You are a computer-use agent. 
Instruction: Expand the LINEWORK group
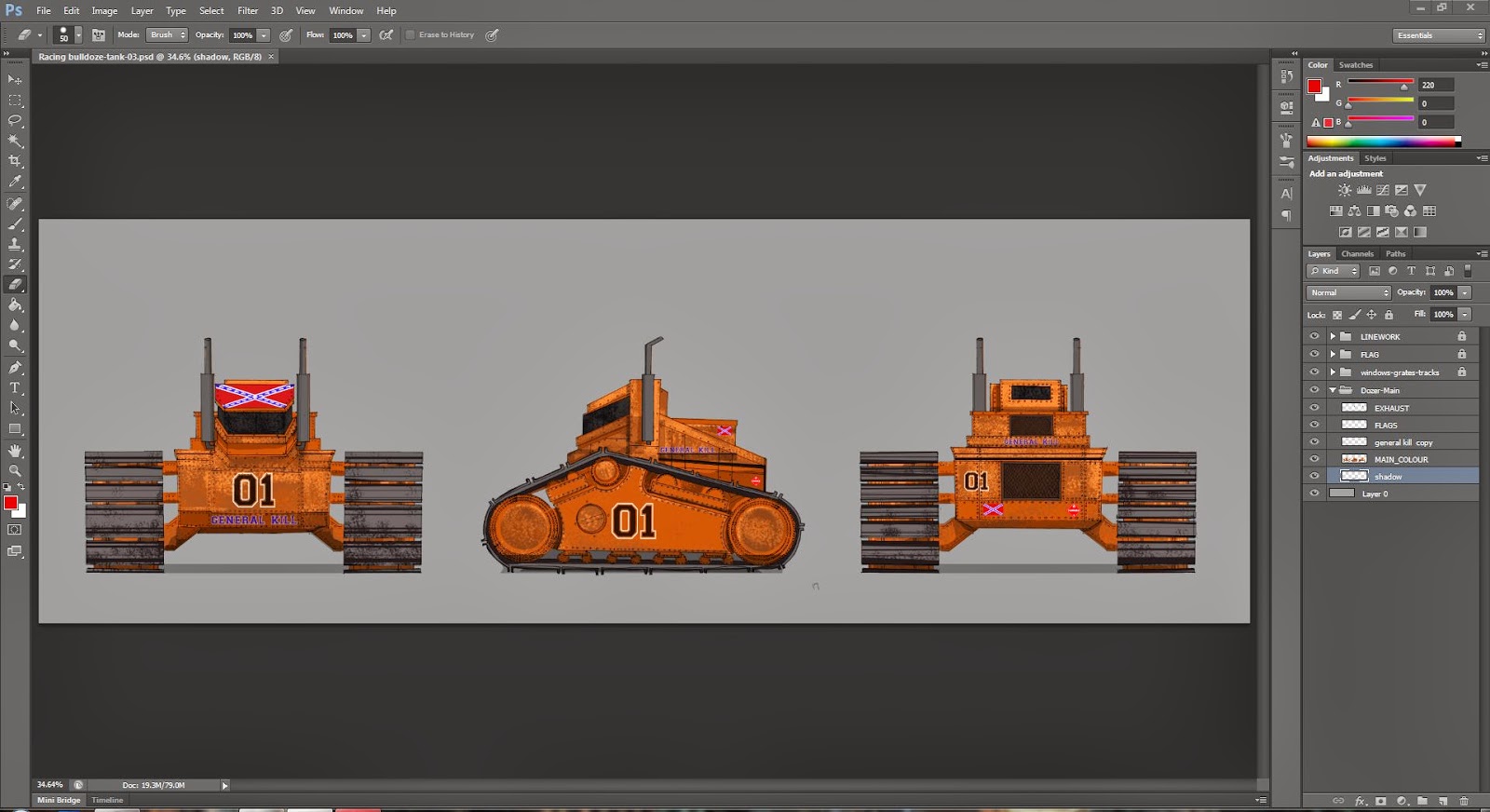pos(1333,336)
